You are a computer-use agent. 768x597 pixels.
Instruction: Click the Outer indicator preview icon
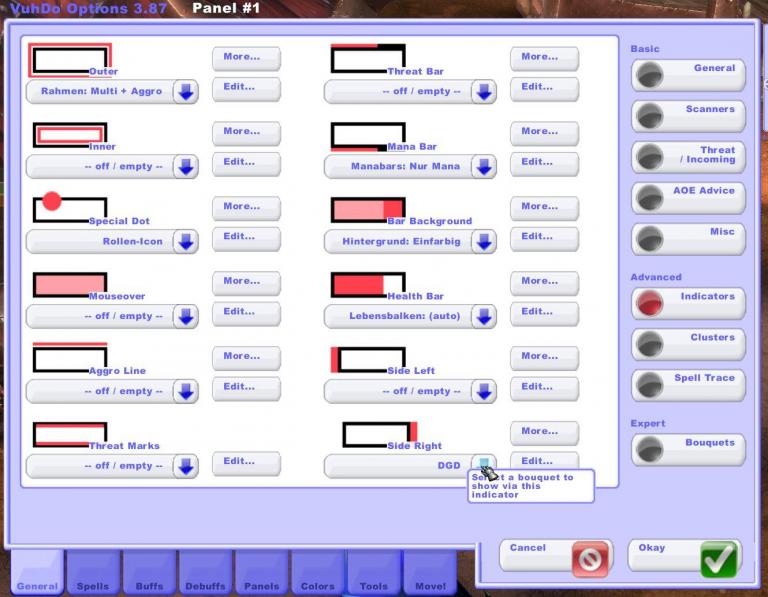click(x=70, y=60)
